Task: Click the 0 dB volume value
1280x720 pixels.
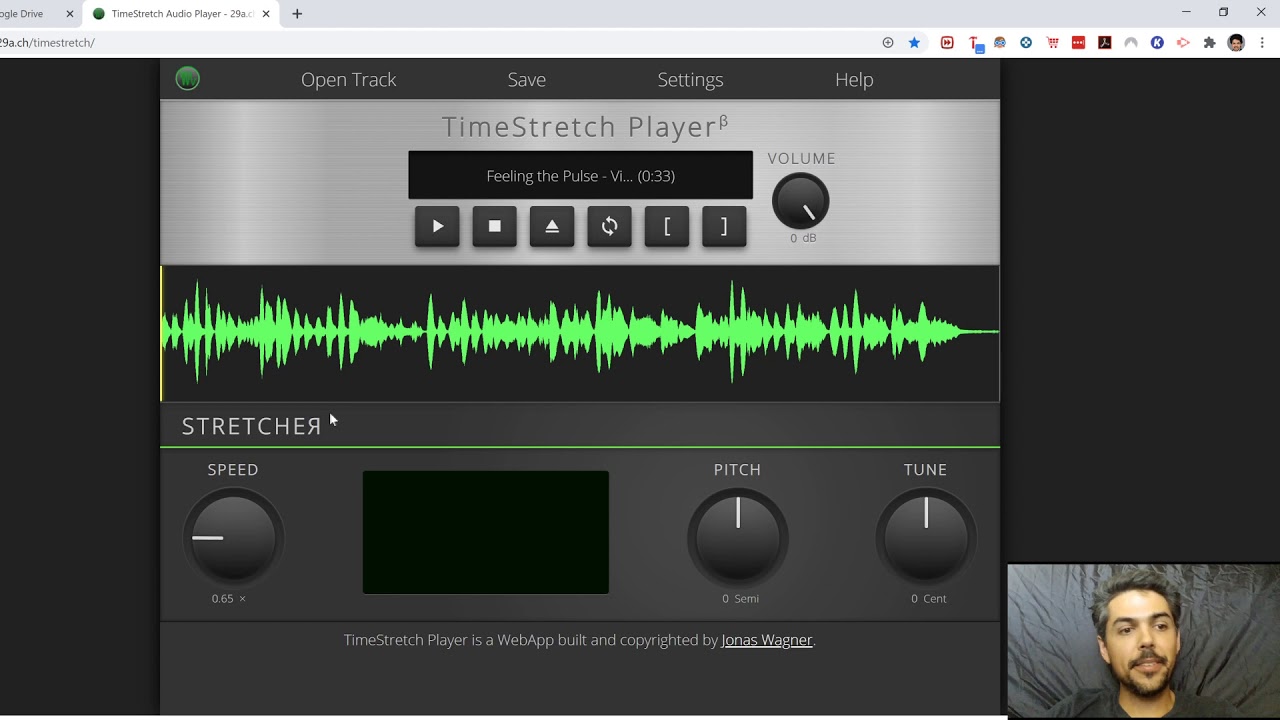Action: coord(803,238)
